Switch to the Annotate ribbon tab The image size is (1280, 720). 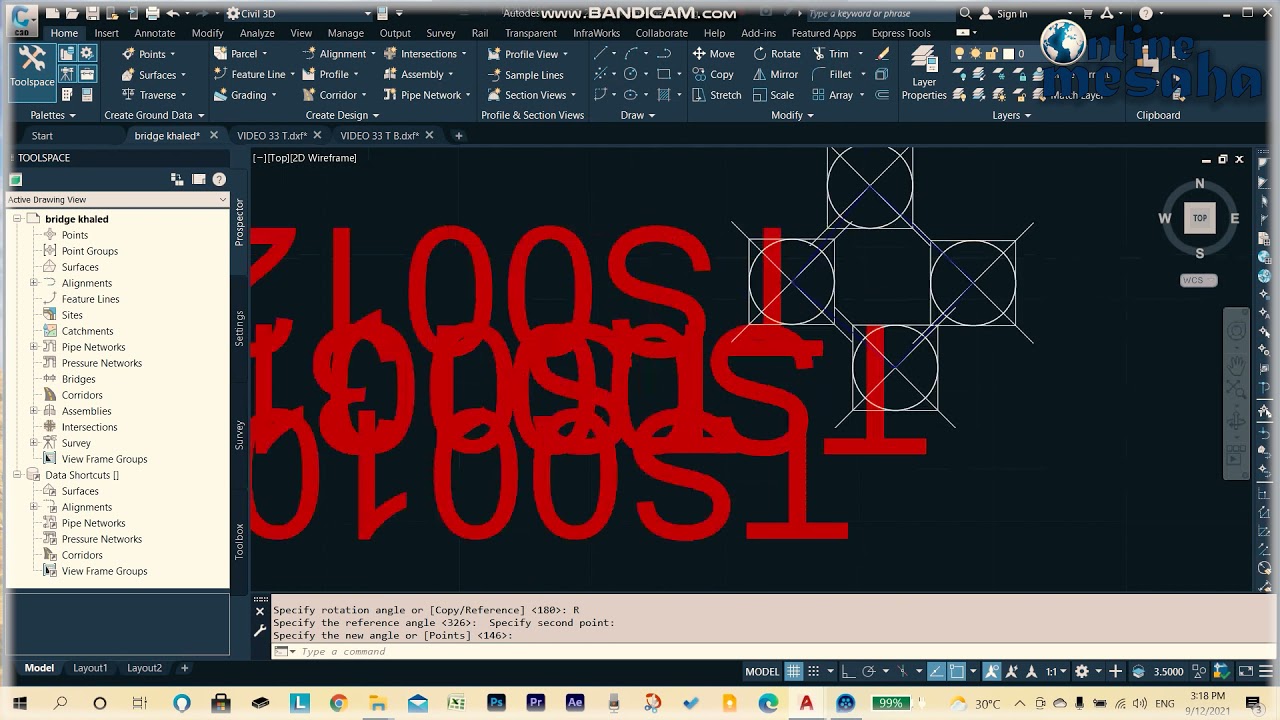click(155, 33)
